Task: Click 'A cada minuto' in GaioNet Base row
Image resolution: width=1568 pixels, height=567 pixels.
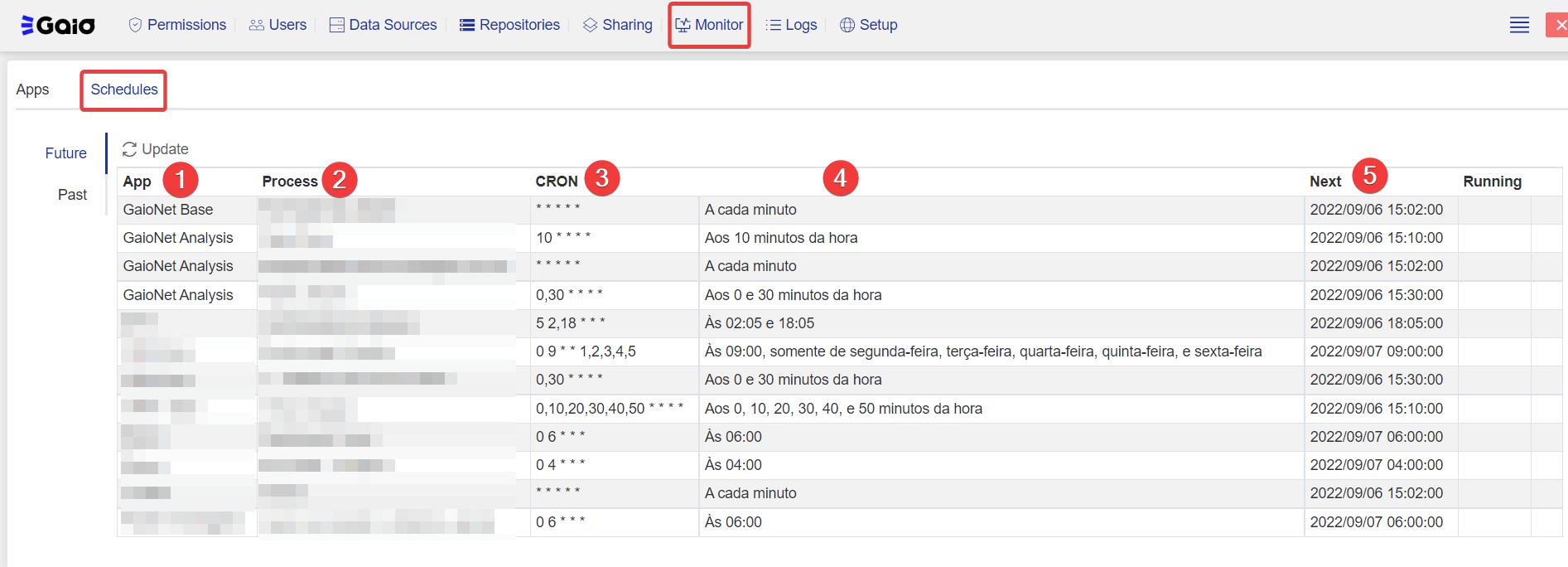Action: coord(750,210)
